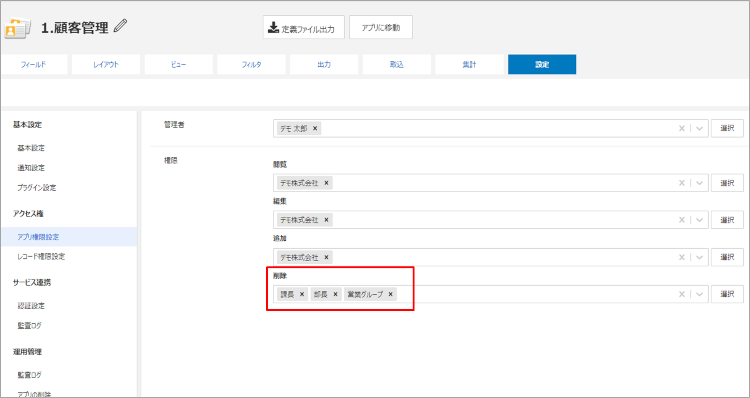Expand the 削除 dropdown arrow
This screenshot has width=750, height=398.
pos(699,294)
